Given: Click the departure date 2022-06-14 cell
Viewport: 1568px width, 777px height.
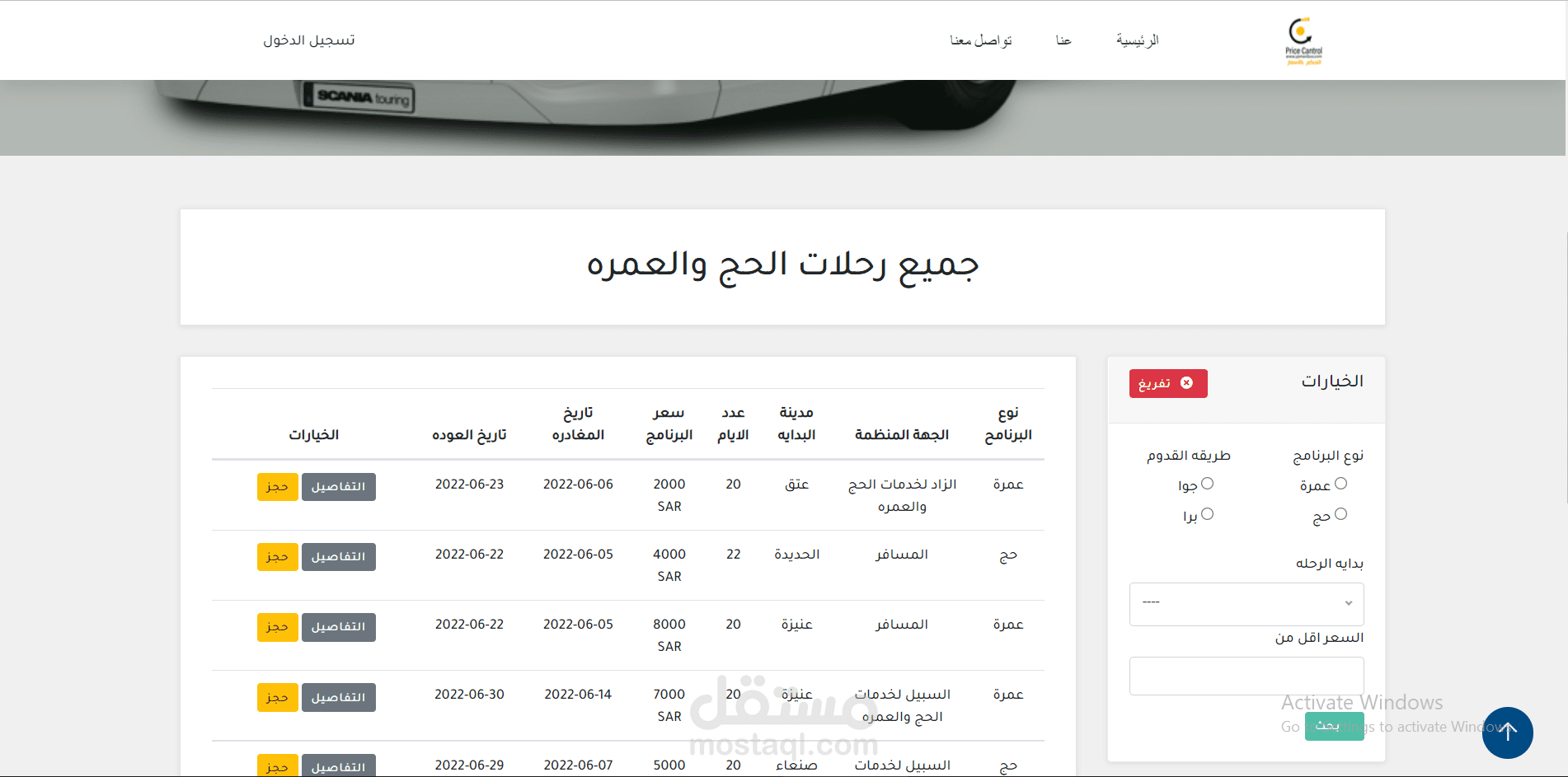Looking at the screenshot, I should 578,695.
